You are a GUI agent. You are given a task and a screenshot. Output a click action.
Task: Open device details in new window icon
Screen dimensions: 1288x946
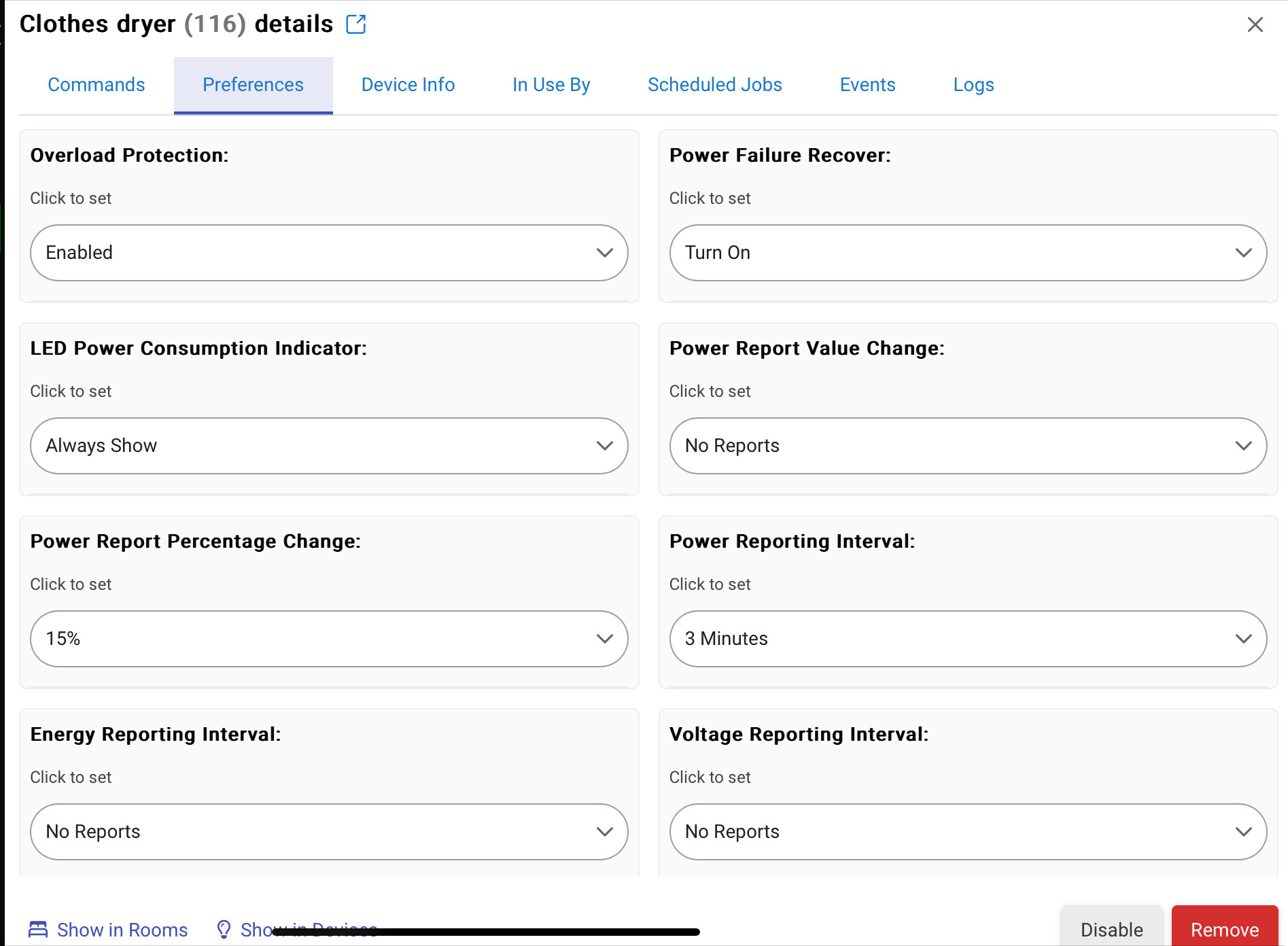point(356,24)
